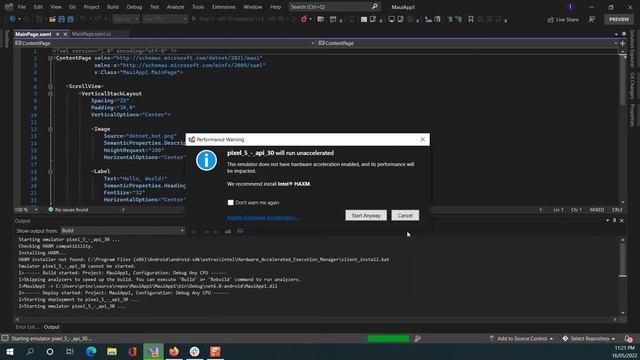This screenshot has height=360, width=640.
Task: Open the File menu
Action: tap(22, 7)
